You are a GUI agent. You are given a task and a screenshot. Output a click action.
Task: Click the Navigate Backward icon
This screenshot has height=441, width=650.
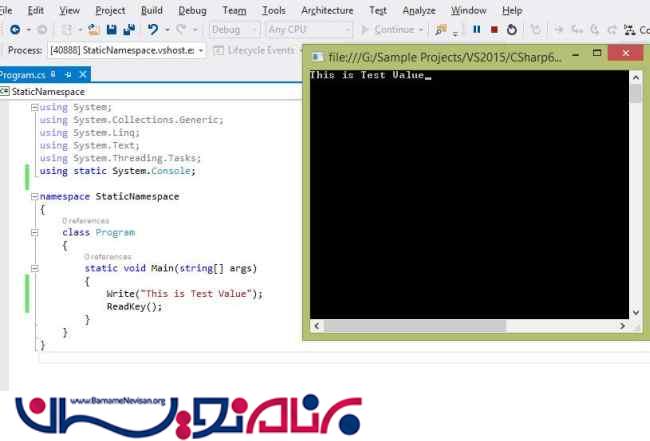15,30
